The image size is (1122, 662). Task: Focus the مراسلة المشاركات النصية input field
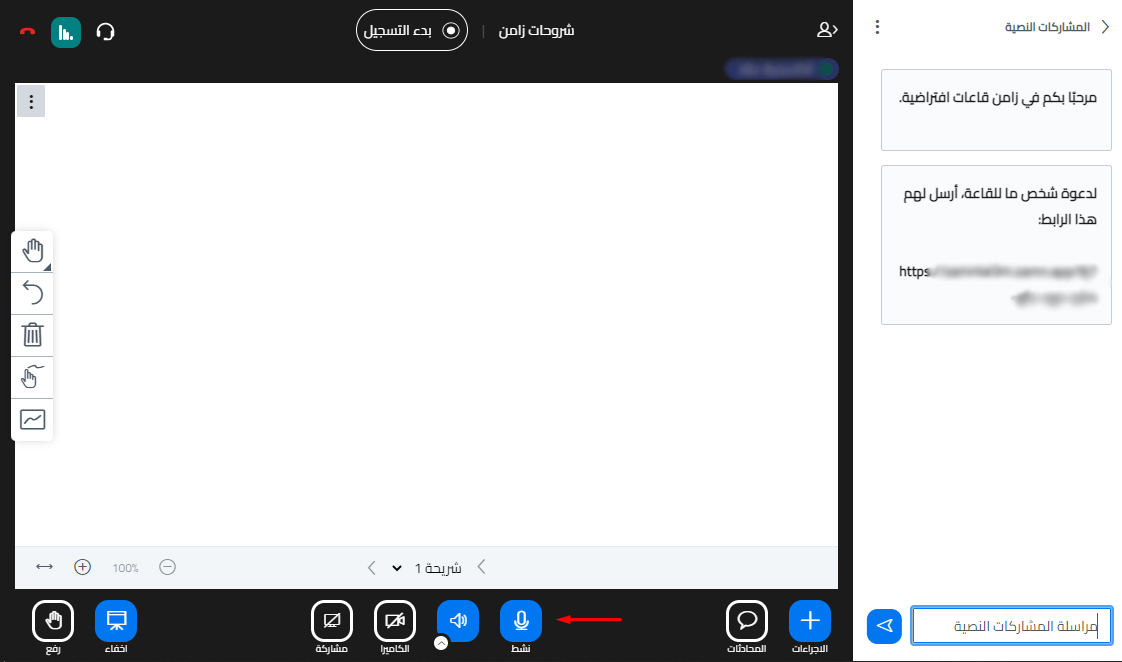[x=1011, y=626]
